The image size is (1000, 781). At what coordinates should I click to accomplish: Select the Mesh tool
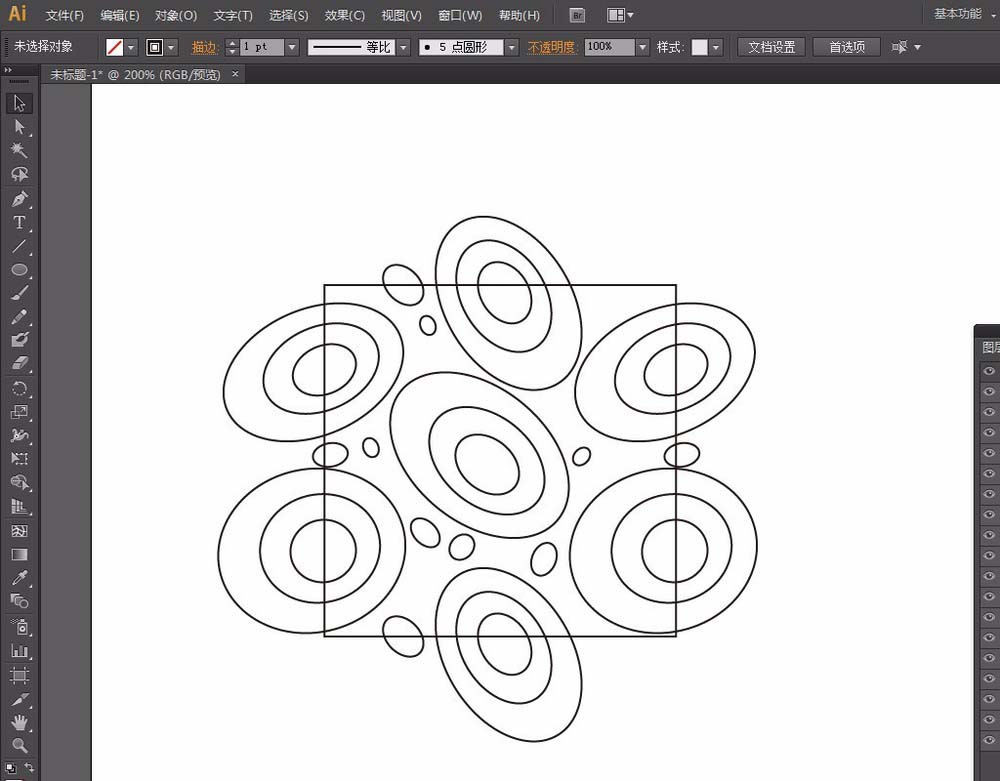point(19,530)
